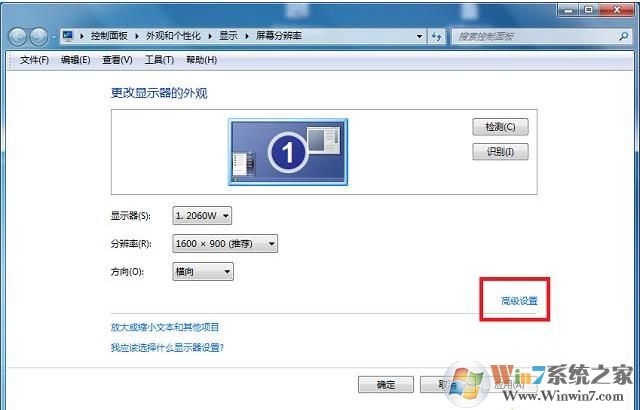Close the screen resolution window
This screenshot has height=410, width=640.
tap(617, 10)
